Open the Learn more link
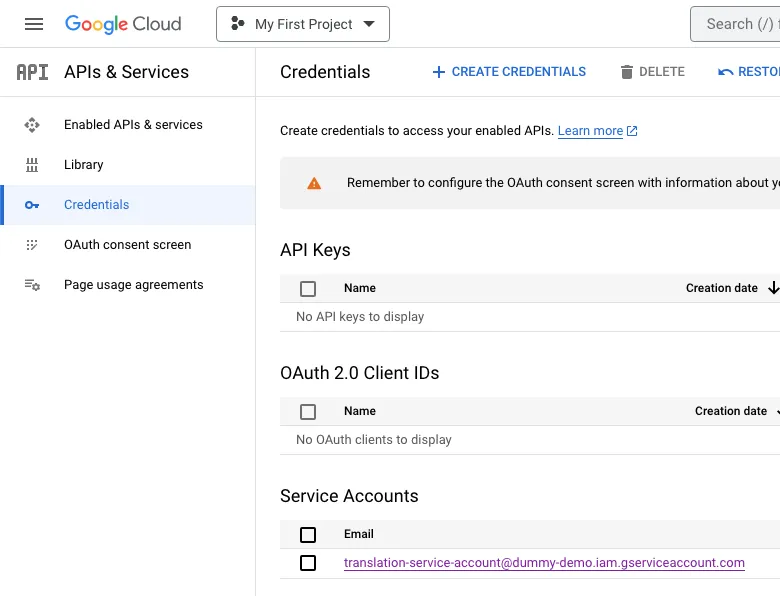 590,131
